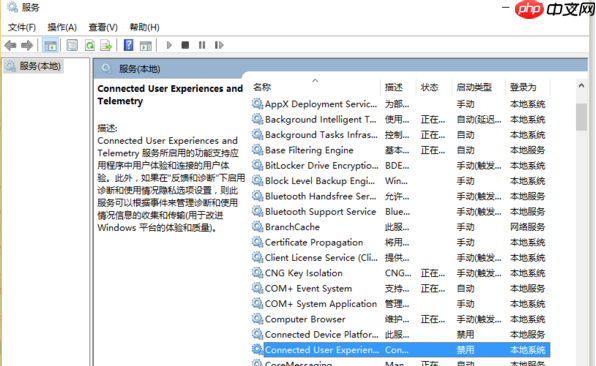The height and width of the screenshot is (366, 596).
Task: Click the gear icon of CNG Key Isolation
Action: pos(257,273)
